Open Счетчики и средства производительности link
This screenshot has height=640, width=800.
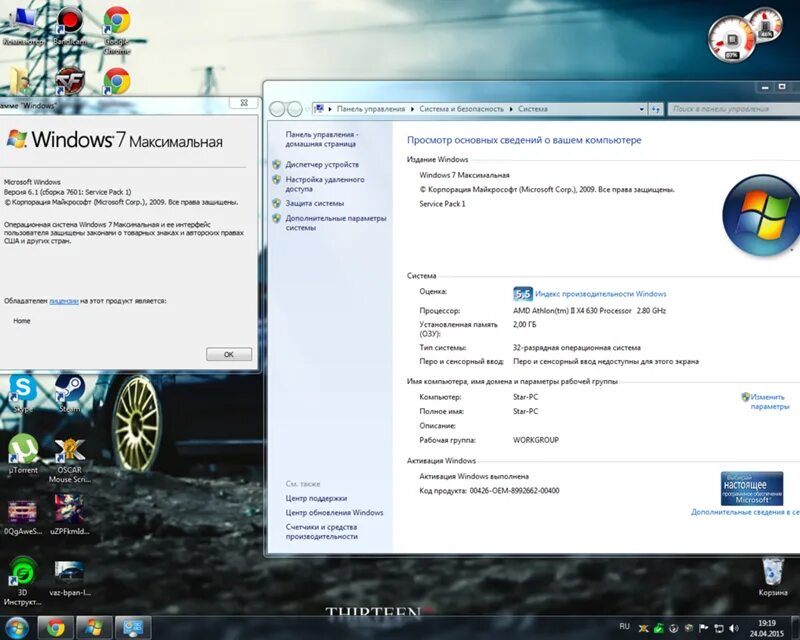(321, 532)
